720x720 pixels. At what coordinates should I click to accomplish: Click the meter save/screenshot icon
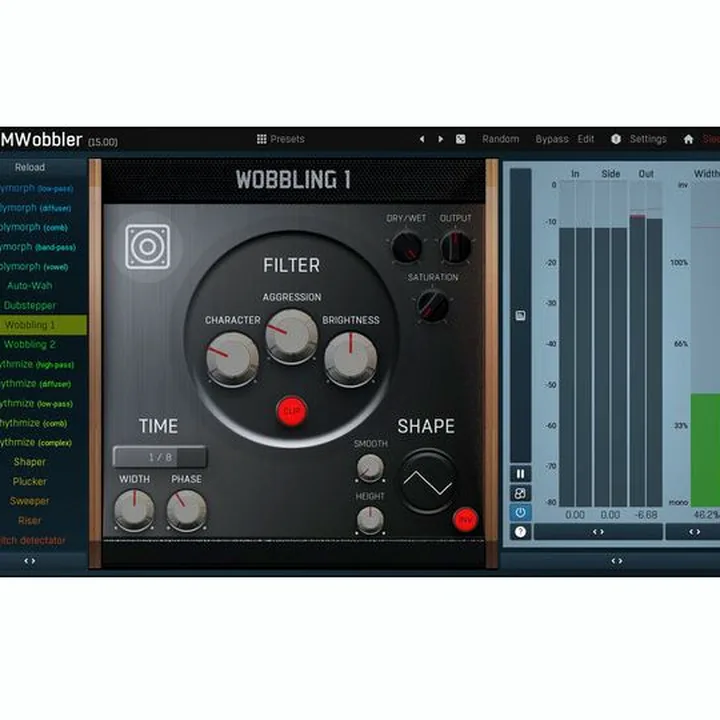point(520,315)
